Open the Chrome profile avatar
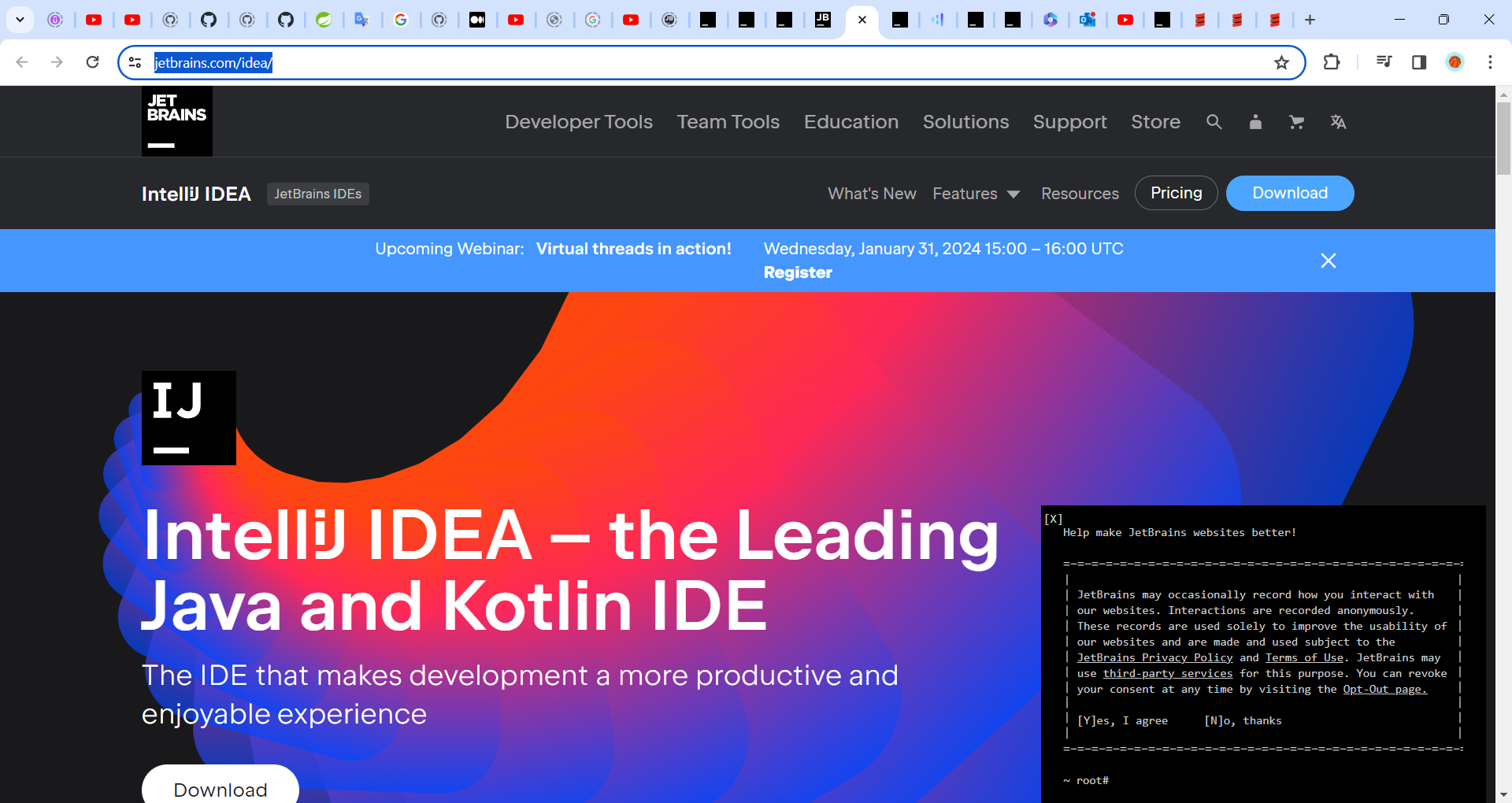The height and width of the screenshot is (803, 1512). 1455,62
